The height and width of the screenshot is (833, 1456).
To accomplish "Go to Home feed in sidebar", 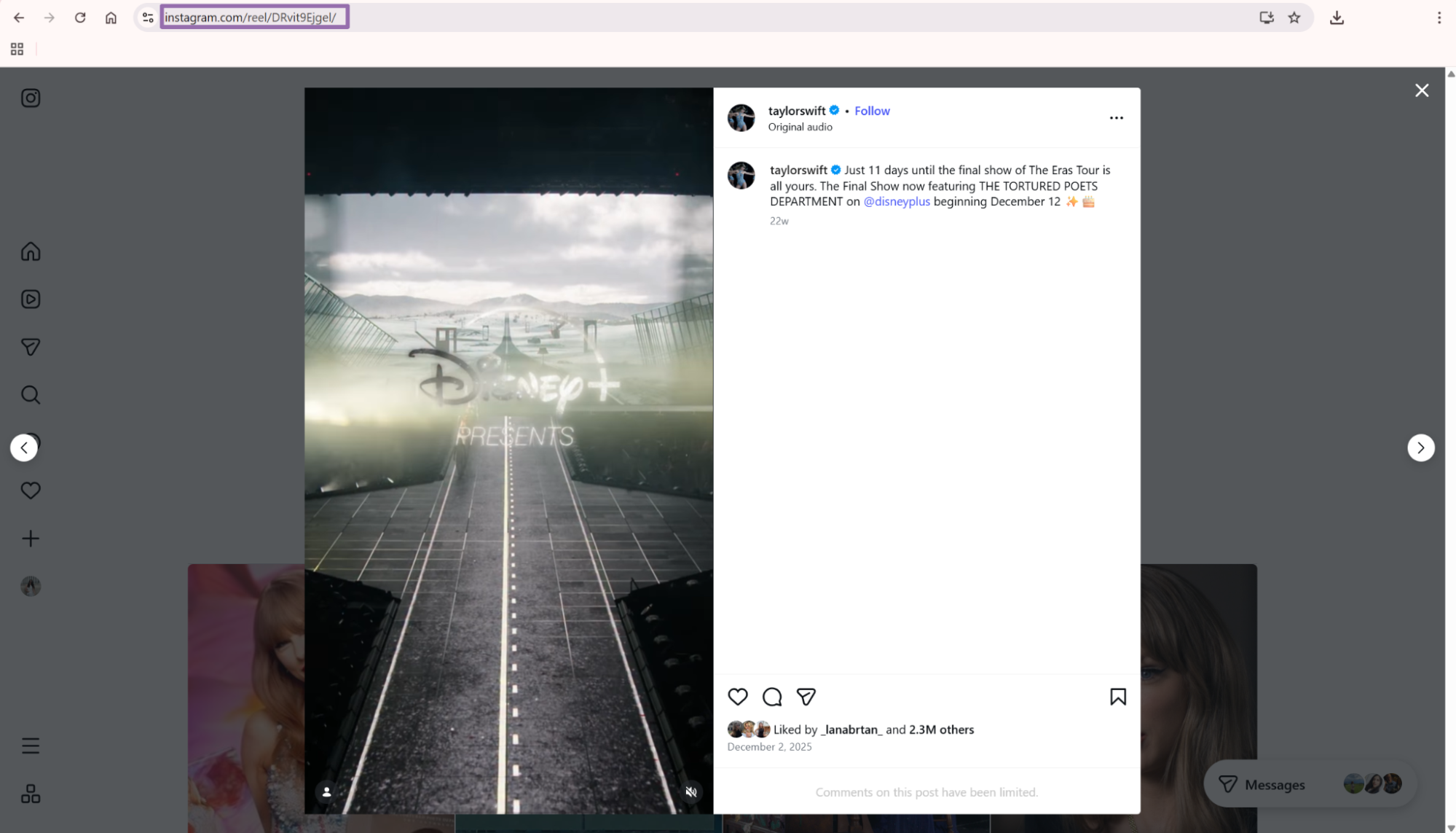I will click(31, 251).
